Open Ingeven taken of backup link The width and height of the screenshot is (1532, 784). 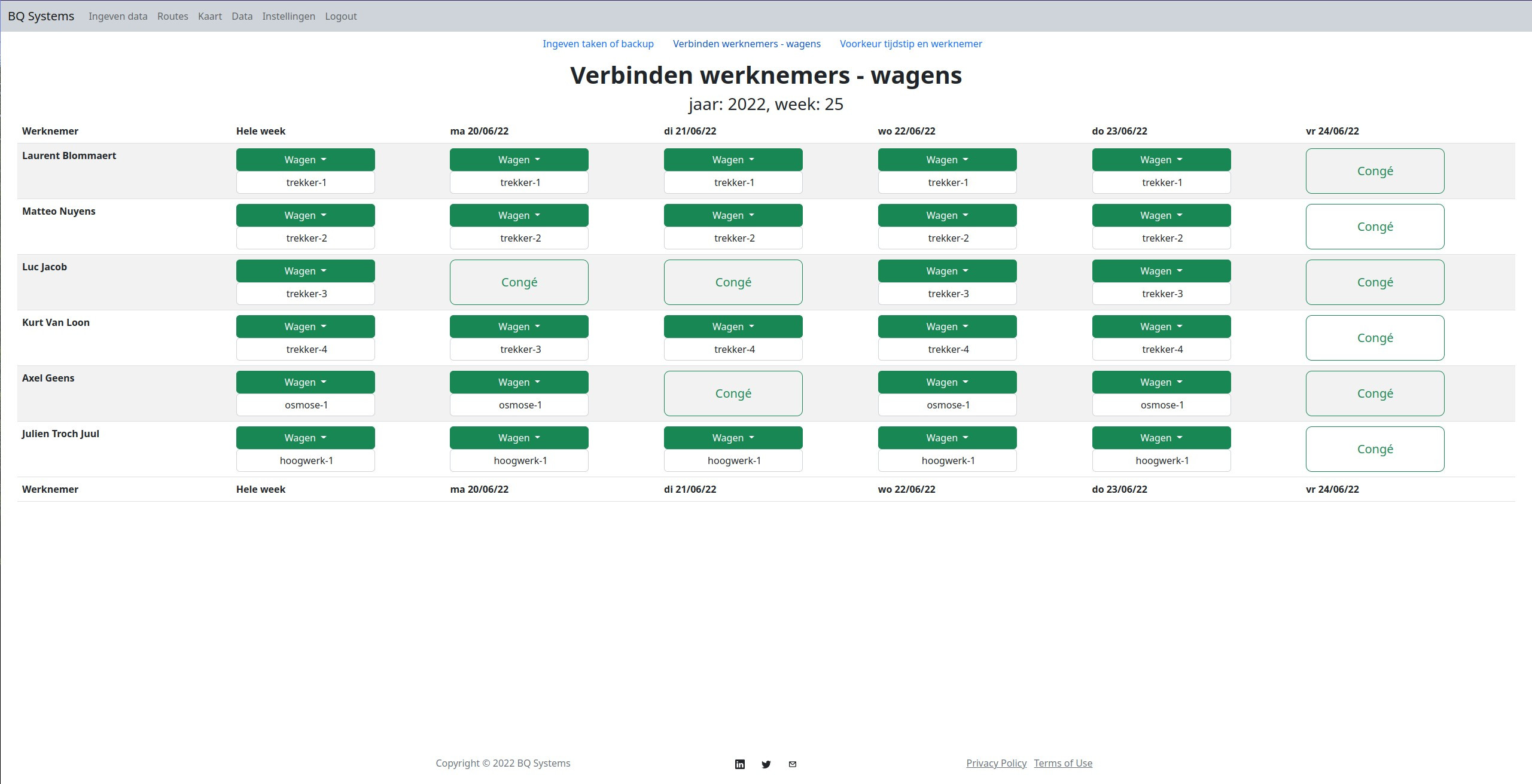point(598,44)
